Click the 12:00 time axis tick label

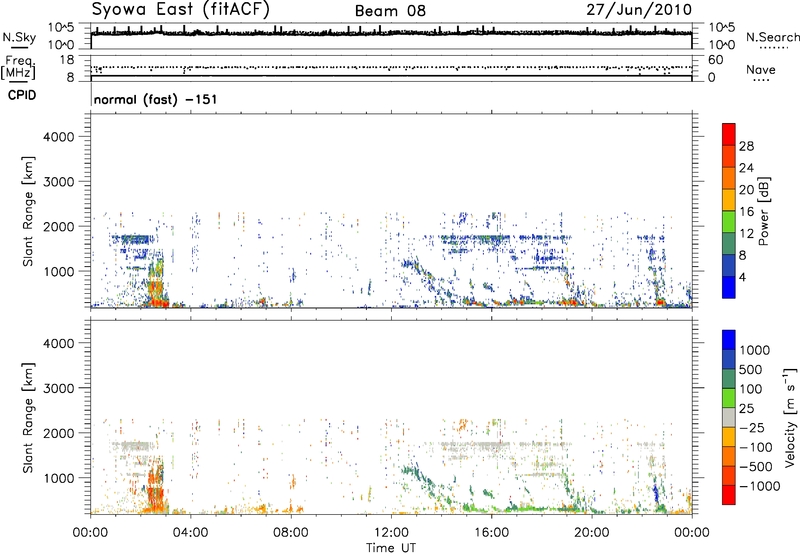coord(391,533)
